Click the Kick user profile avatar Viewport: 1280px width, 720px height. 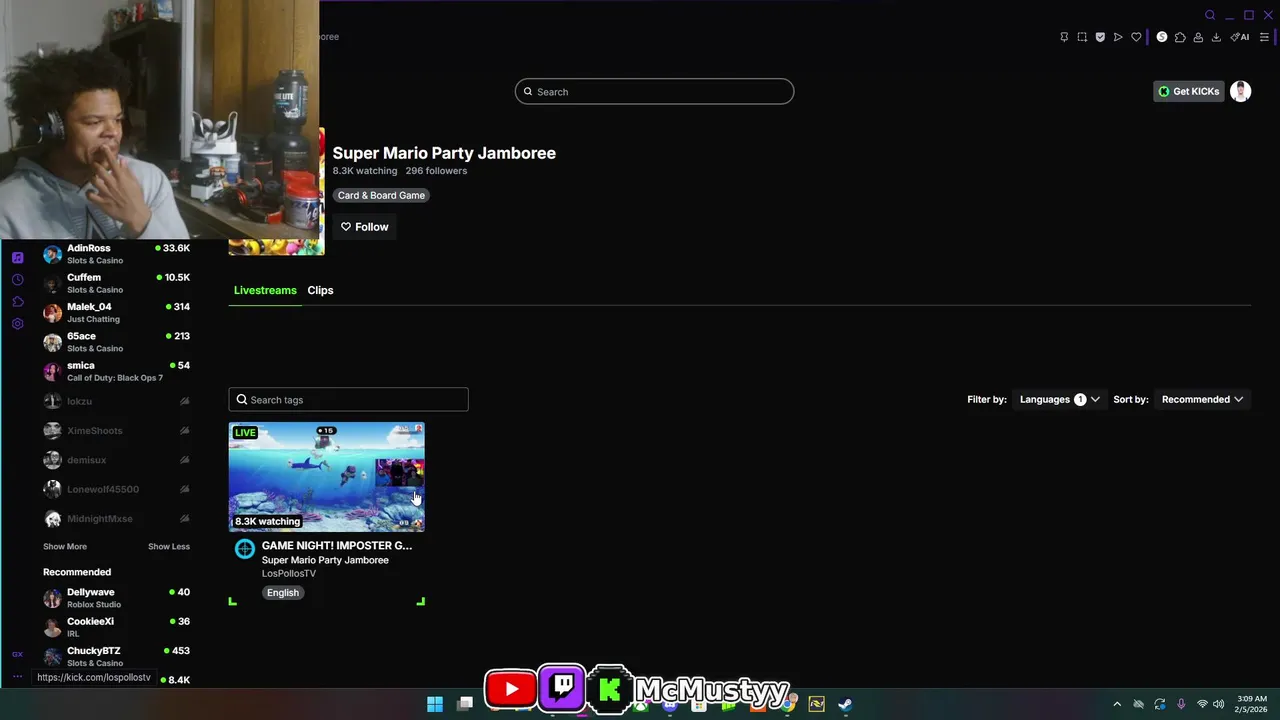point(1240,91)
